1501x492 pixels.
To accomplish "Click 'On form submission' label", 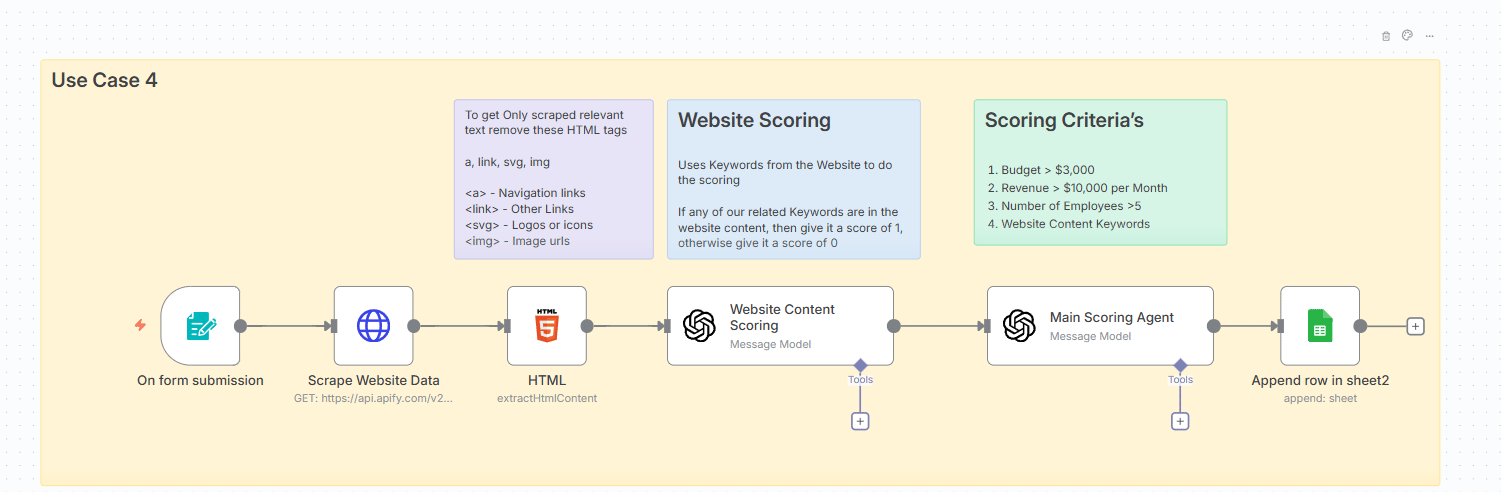I will pos(200,380).
